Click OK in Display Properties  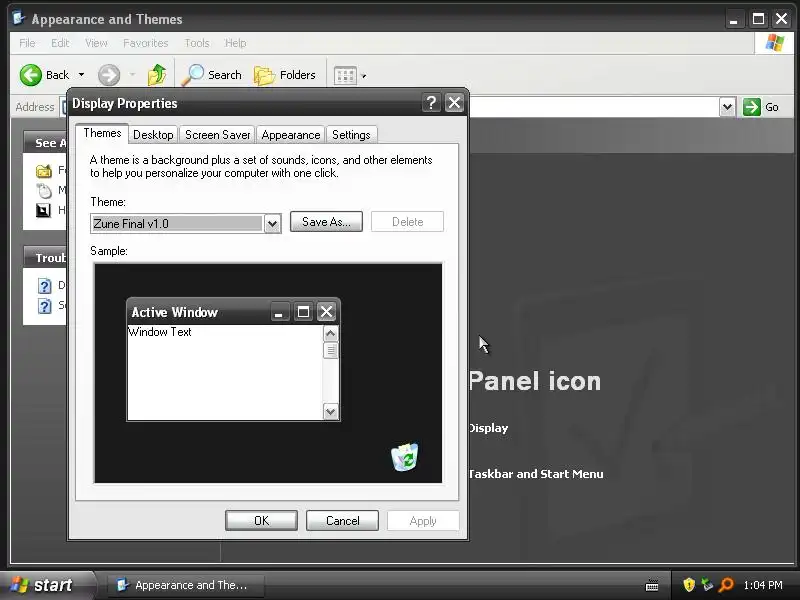click(x=261, y=521)
